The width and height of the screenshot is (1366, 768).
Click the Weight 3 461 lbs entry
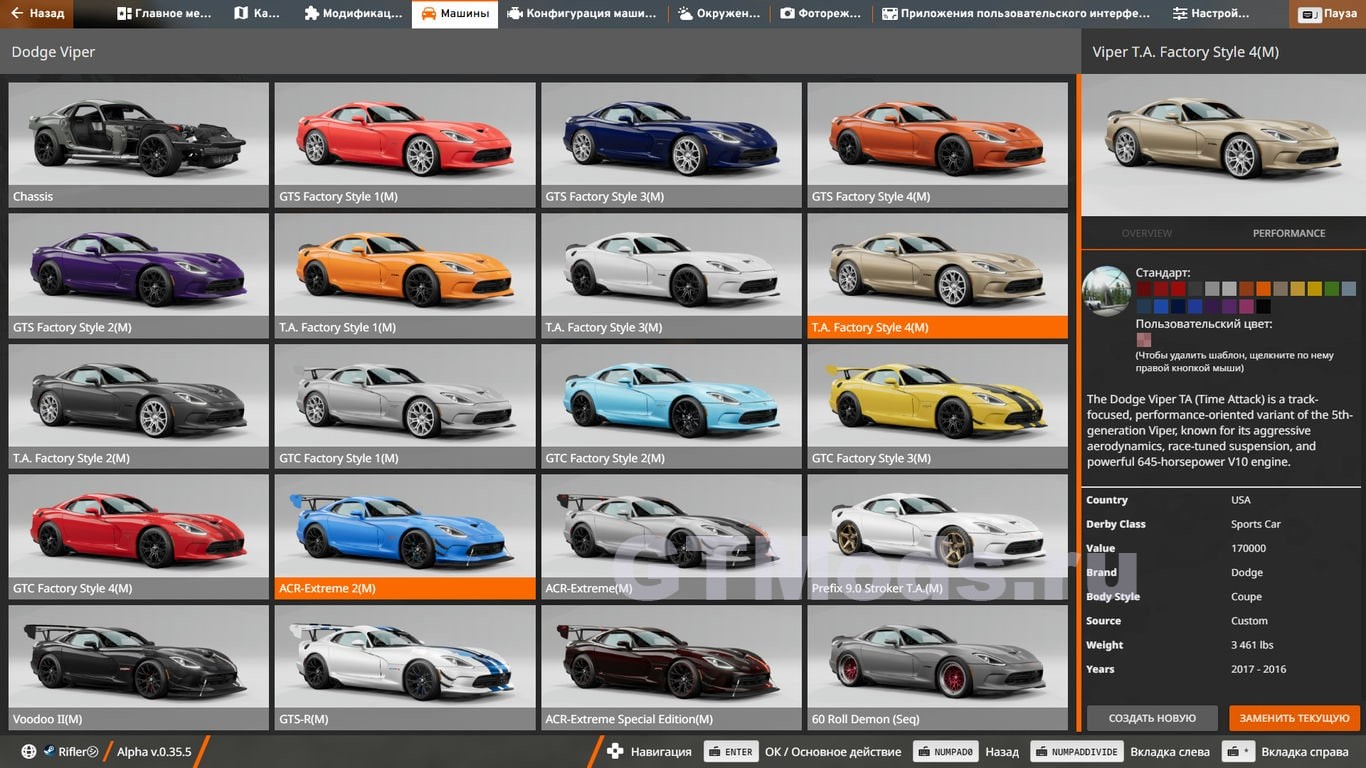pos(1224,645)
